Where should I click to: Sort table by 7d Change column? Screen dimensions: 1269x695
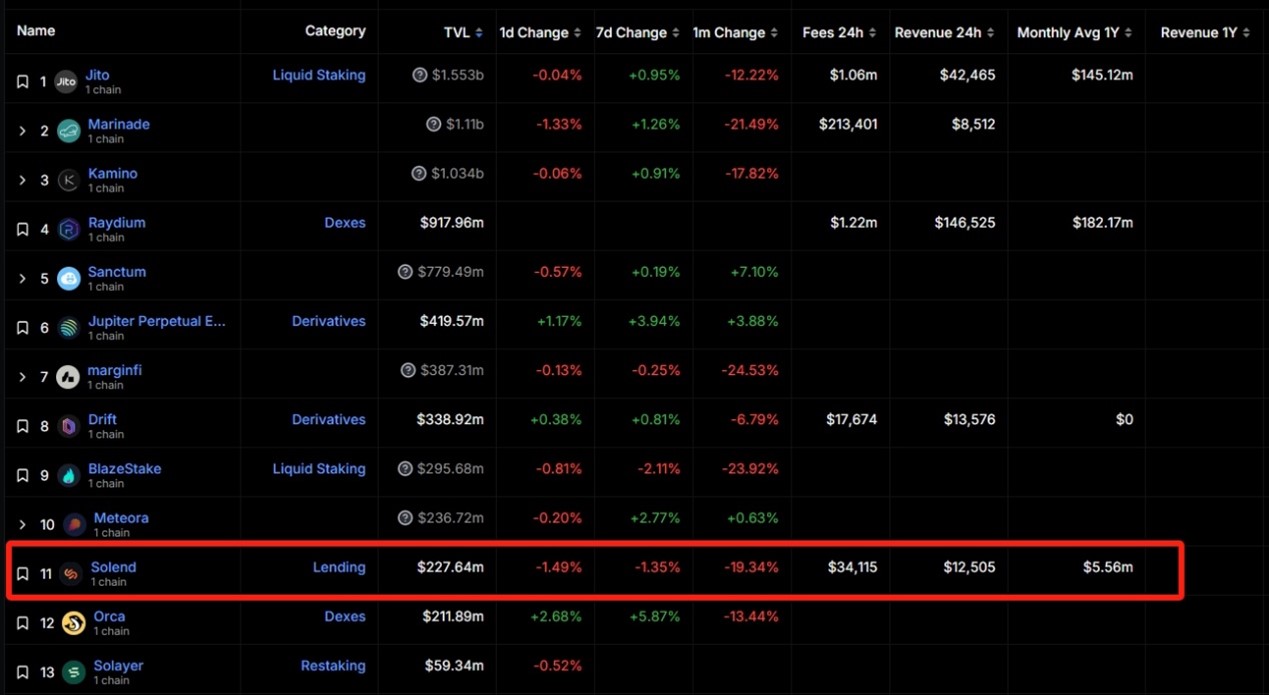tap(638, 33)
